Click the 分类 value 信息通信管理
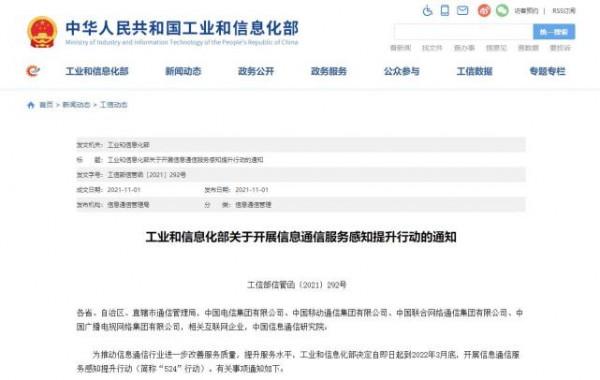The height and width of the screenshot is (380, 600). (253, 205)
